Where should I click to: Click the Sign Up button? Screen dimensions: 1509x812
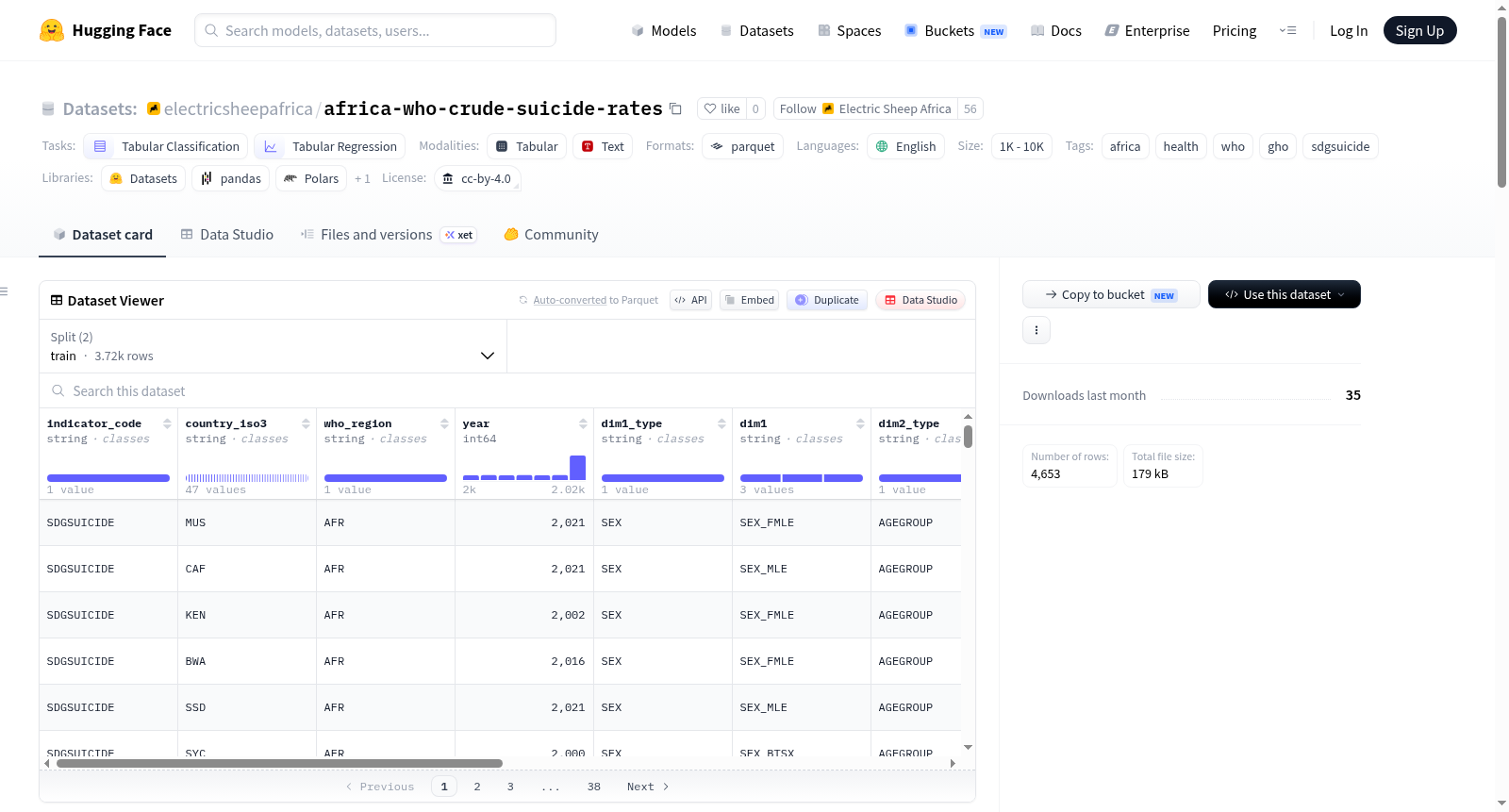[x=1419, y=30]
